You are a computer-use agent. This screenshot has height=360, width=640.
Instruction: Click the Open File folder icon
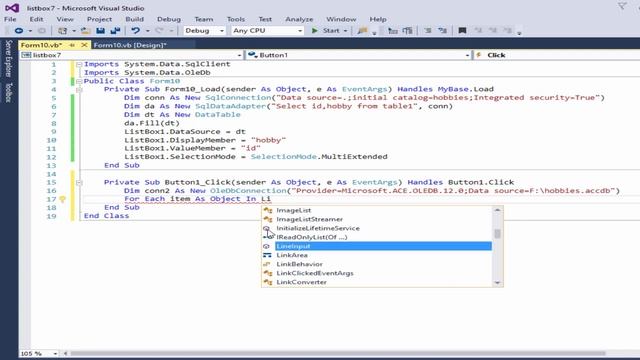[86, 31]
